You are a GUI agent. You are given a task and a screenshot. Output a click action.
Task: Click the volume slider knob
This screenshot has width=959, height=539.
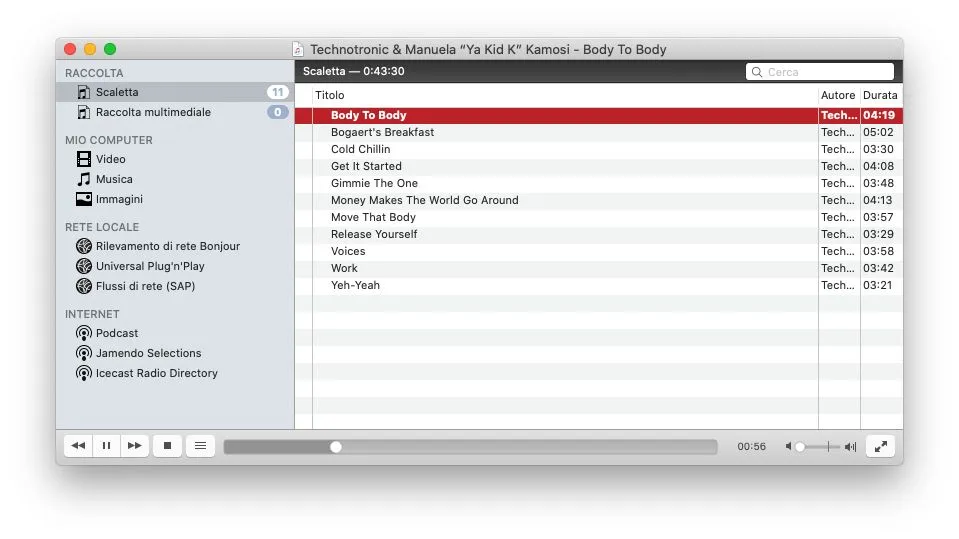point(800,447)
